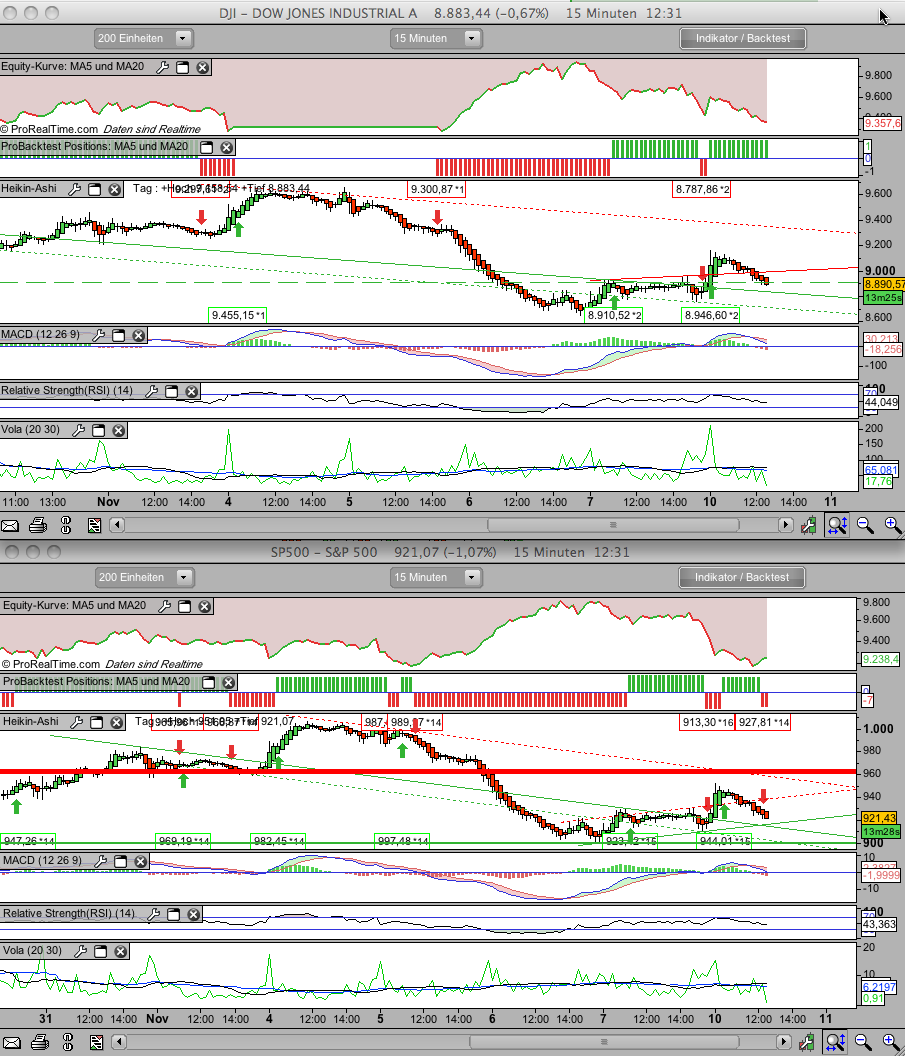Open wrench settings of DJI Heikin-Ashi chart
905x1056 pixels.
[75, 189]
